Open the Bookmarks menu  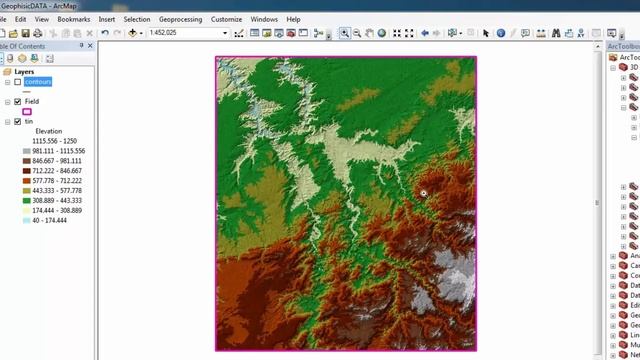(74, 19)
